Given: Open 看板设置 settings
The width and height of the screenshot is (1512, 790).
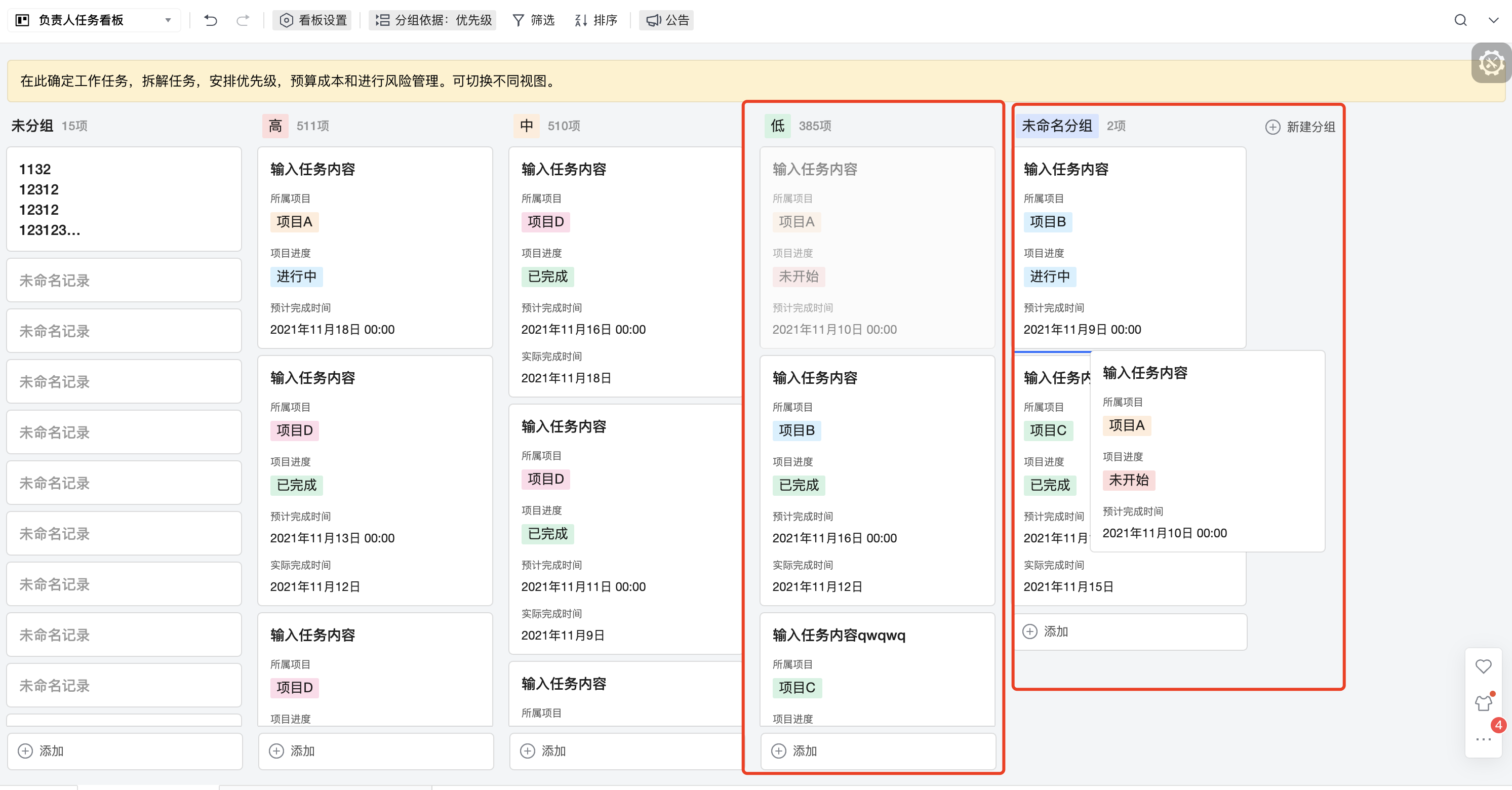Looking at the screenshot, I should 313,21.
